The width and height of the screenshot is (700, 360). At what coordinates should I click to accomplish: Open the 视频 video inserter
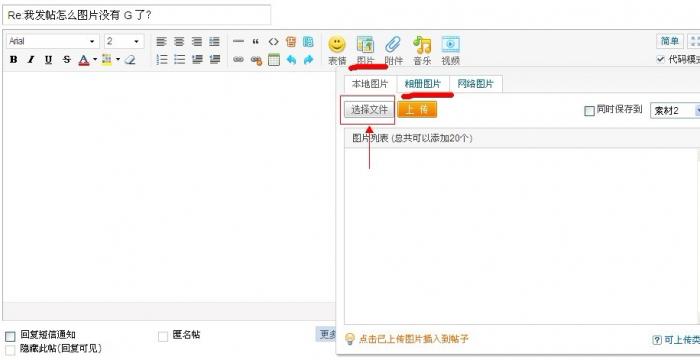click(x=450, y=50)
